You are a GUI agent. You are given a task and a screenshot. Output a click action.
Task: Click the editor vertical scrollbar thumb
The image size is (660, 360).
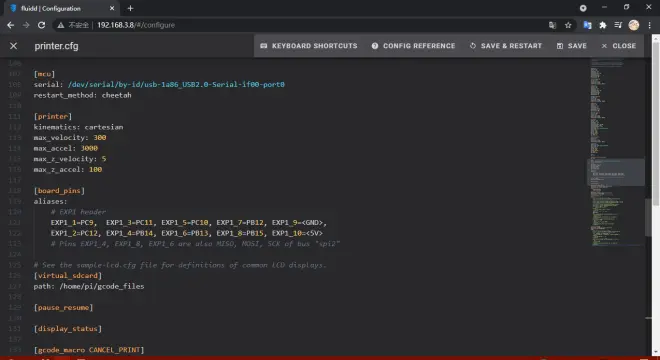click(x=648, y=217)
